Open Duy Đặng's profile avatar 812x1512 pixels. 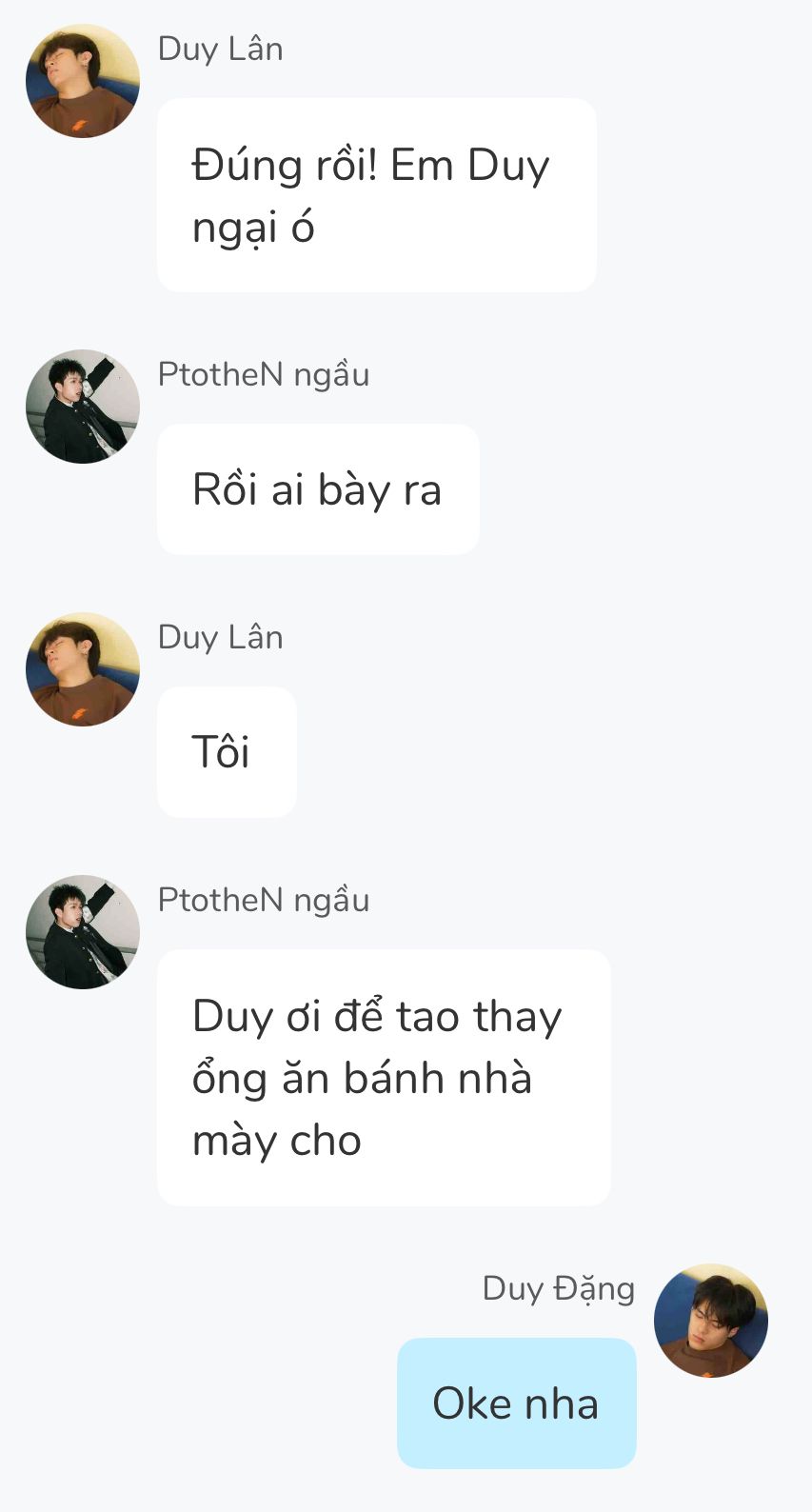coord(711,1321)
